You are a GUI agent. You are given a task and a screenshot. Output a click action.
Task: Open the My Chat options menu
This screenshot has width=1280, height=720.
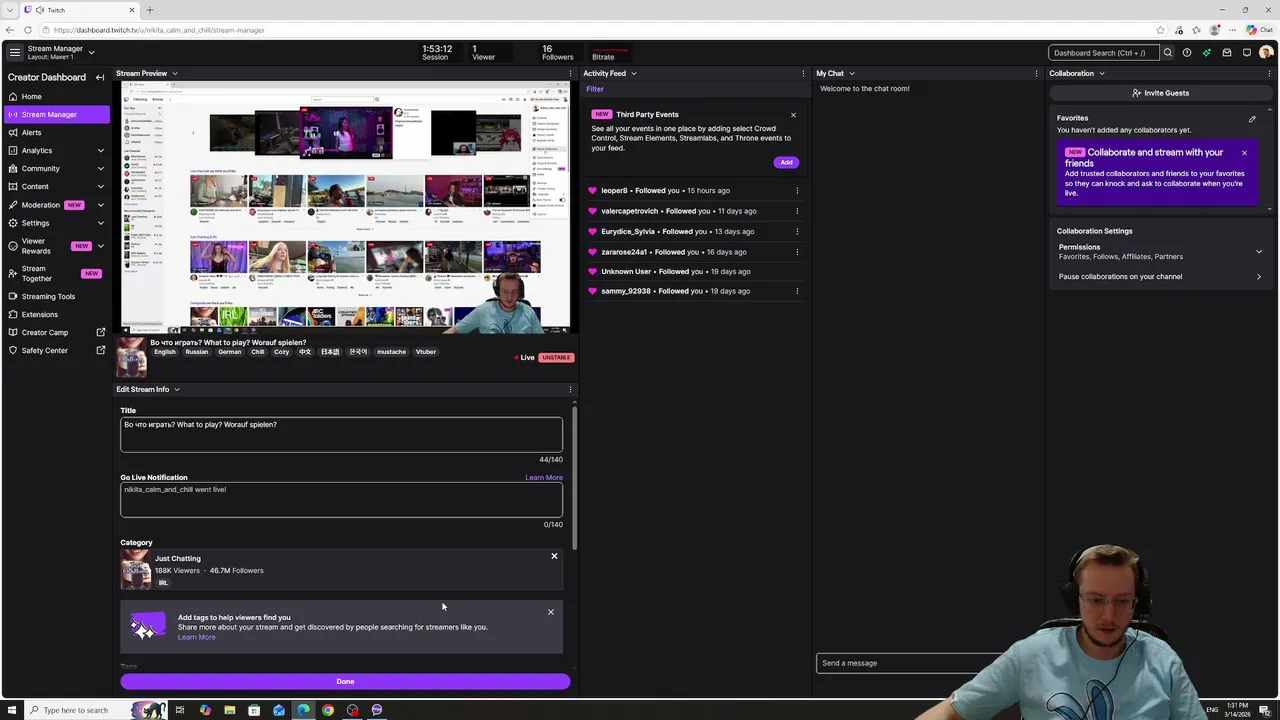point(1036,73)
